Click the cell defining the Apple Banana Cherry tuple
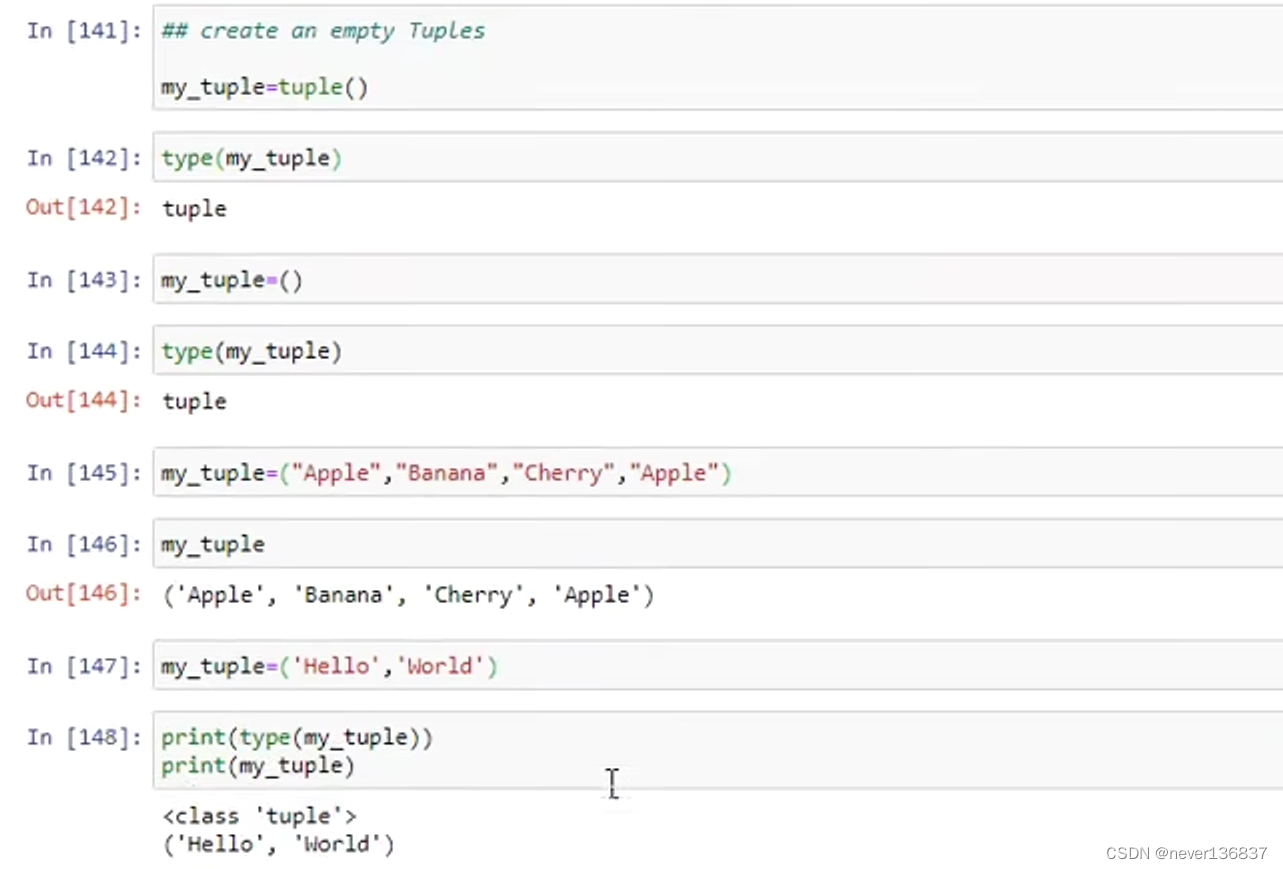1283x869 pixels. coord(445,472)
